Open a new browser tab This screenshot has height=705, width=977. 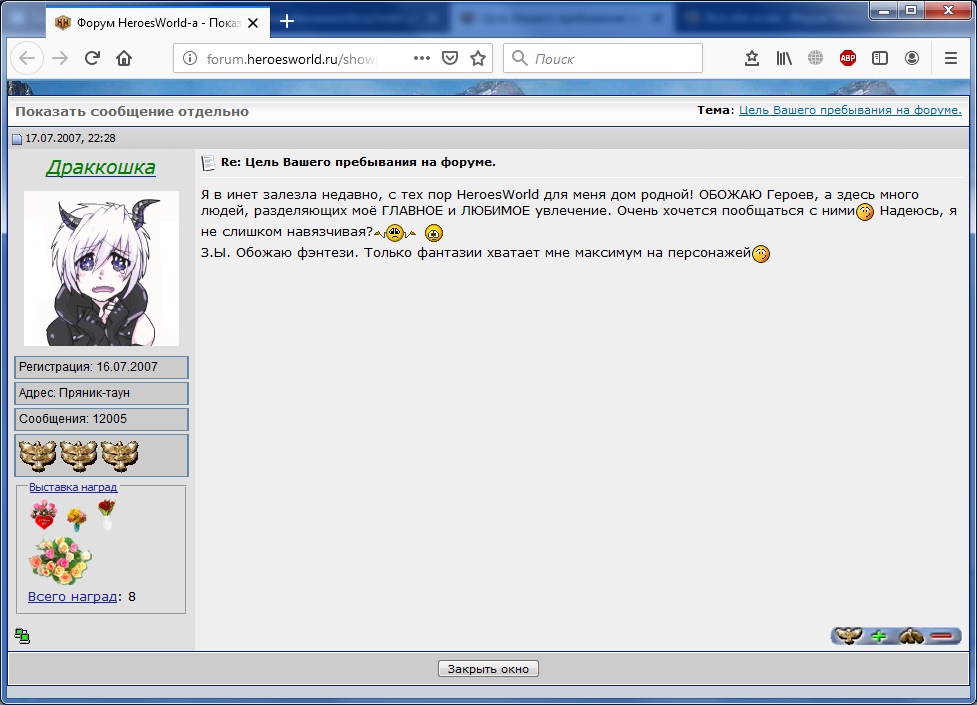click(287, 21)
